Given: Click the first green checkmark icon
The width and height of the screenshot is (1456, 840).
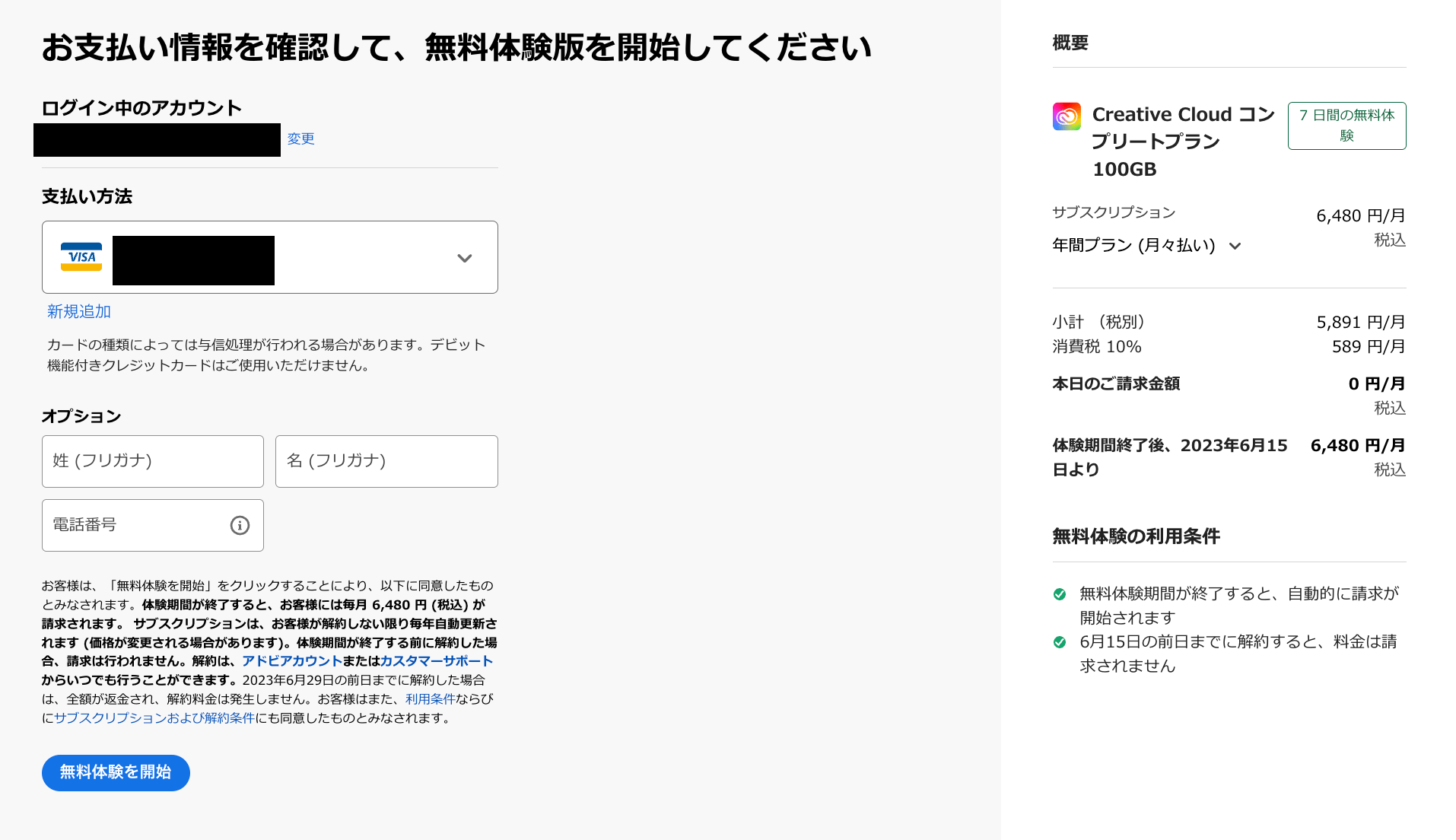Looking at the screenshot, I should [1060, 594].
